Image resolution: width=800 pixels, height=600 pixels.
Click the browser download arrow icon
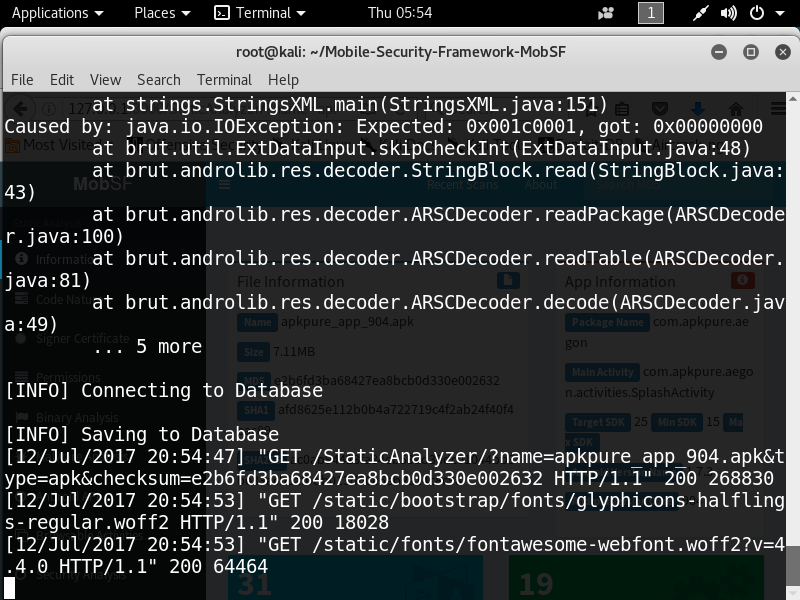tap(697, 109)
